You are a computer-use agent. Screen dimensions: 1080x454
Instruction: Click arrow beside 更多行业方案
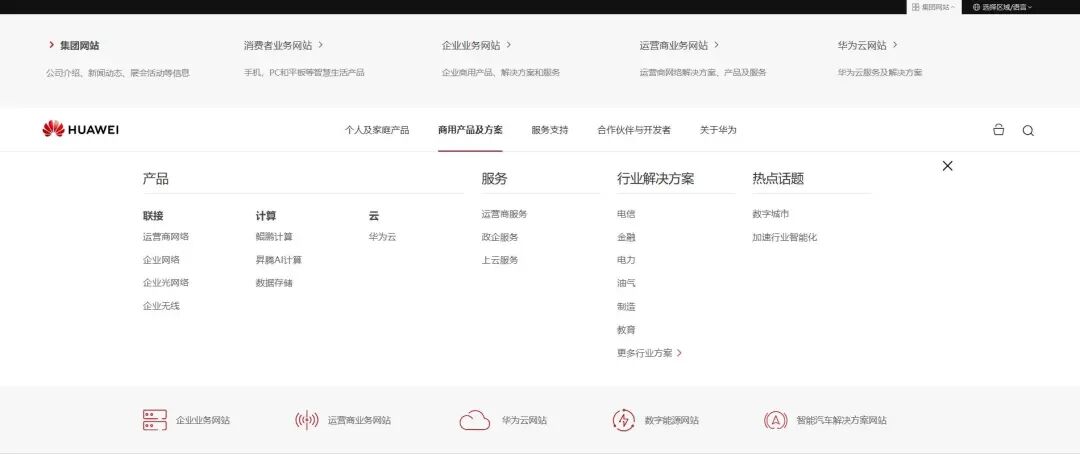coord(679,353)
